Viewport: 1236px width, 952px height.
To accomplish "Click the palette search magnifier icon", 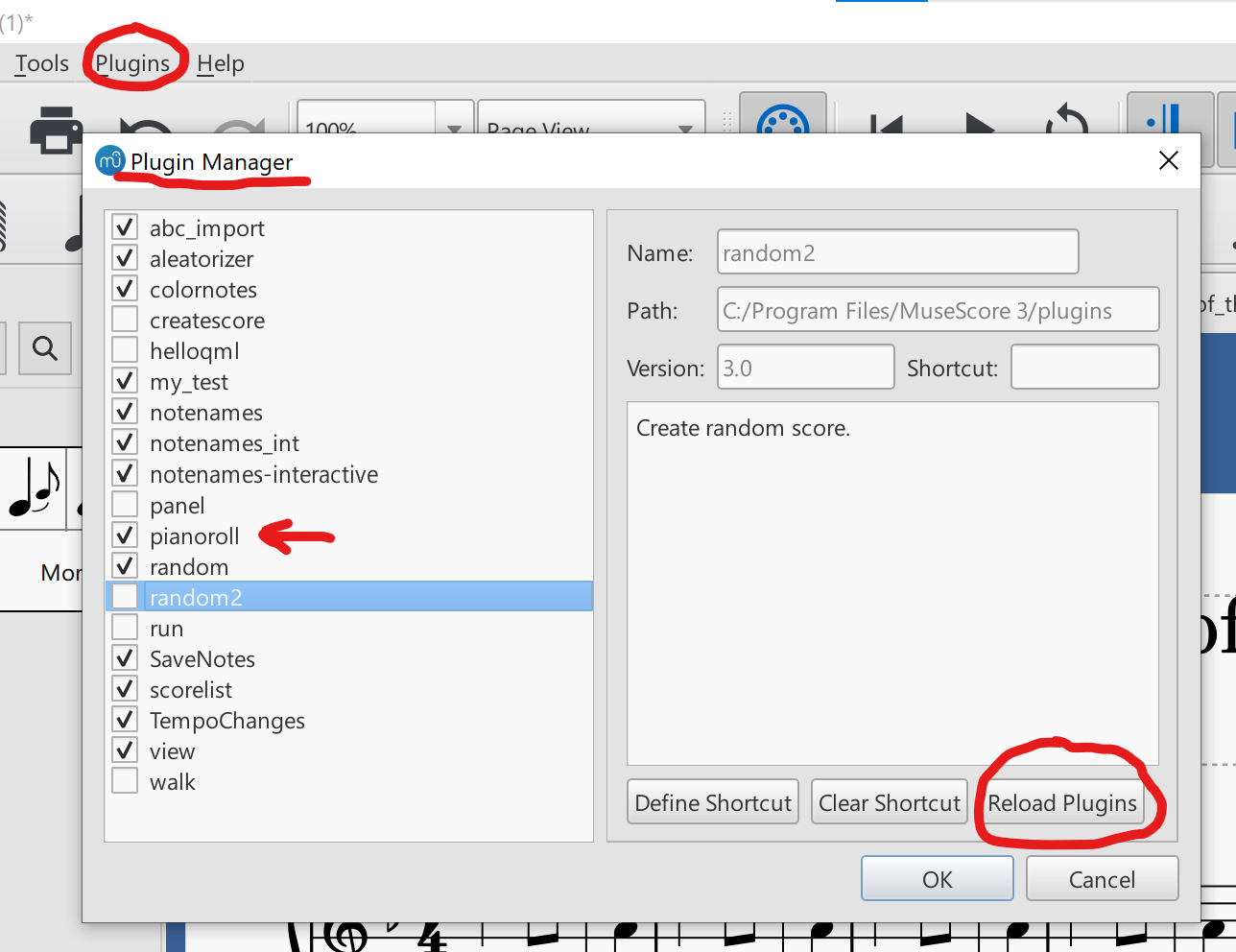I will tap(45, 347).
